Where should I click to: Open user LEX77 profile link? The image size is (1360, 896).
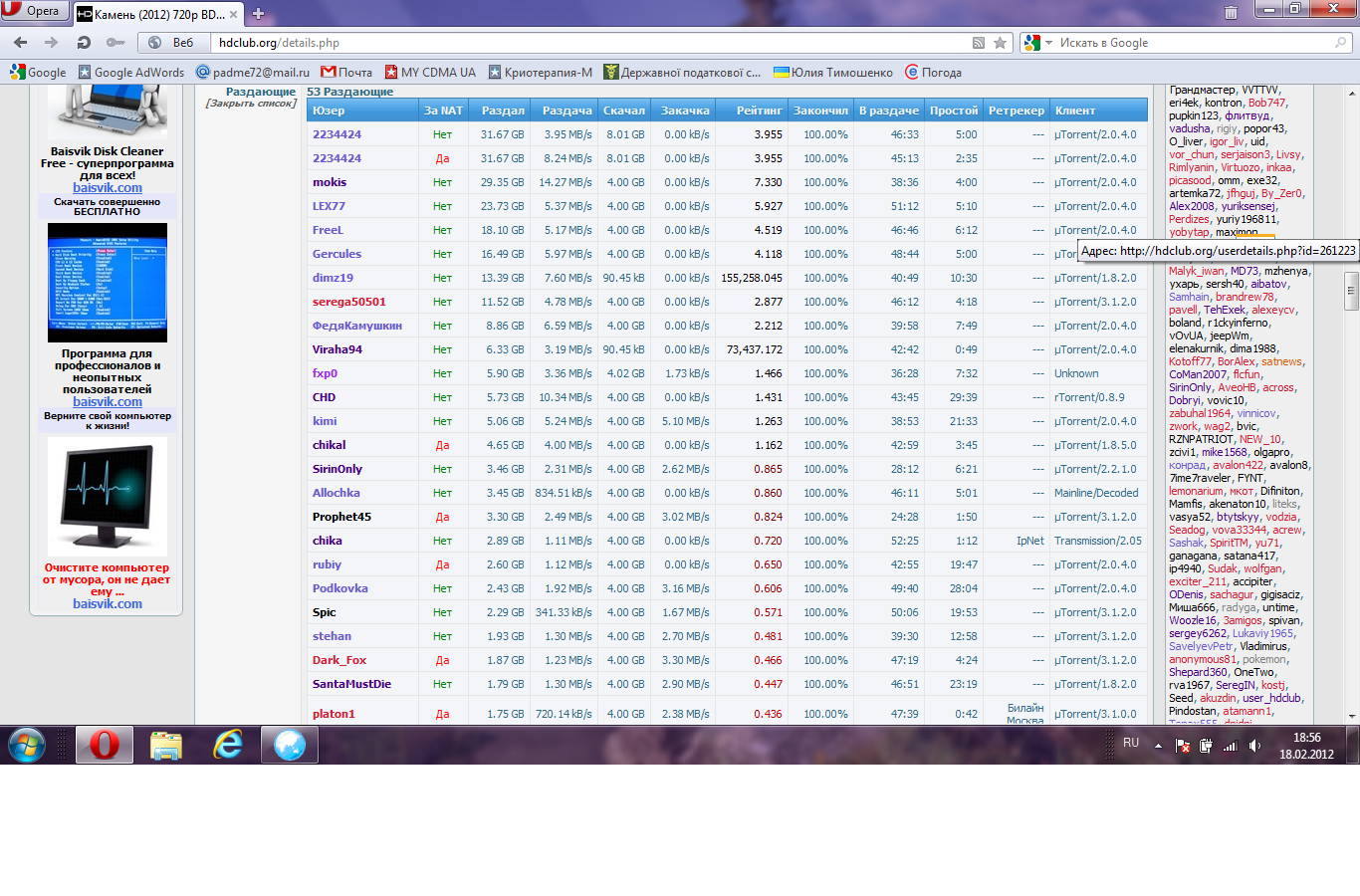pyautogui.click(x=329, y=206)
